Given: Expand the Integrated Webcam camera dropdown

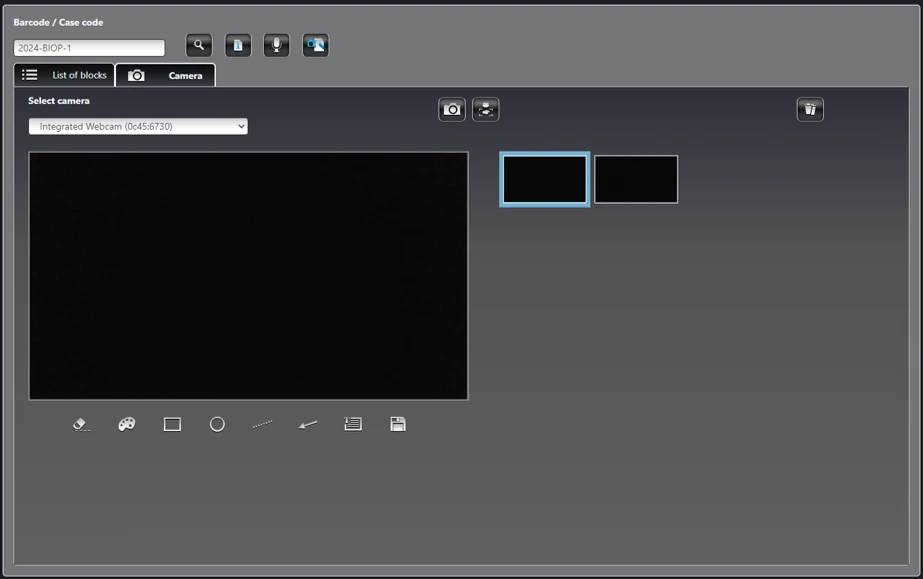Looking at the screenshot, I should pos(138,127).
